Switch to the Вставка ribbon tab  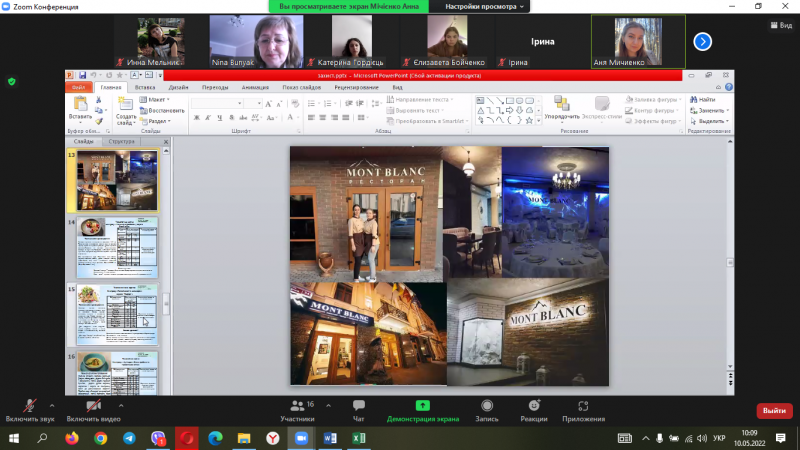pos(145,87)
